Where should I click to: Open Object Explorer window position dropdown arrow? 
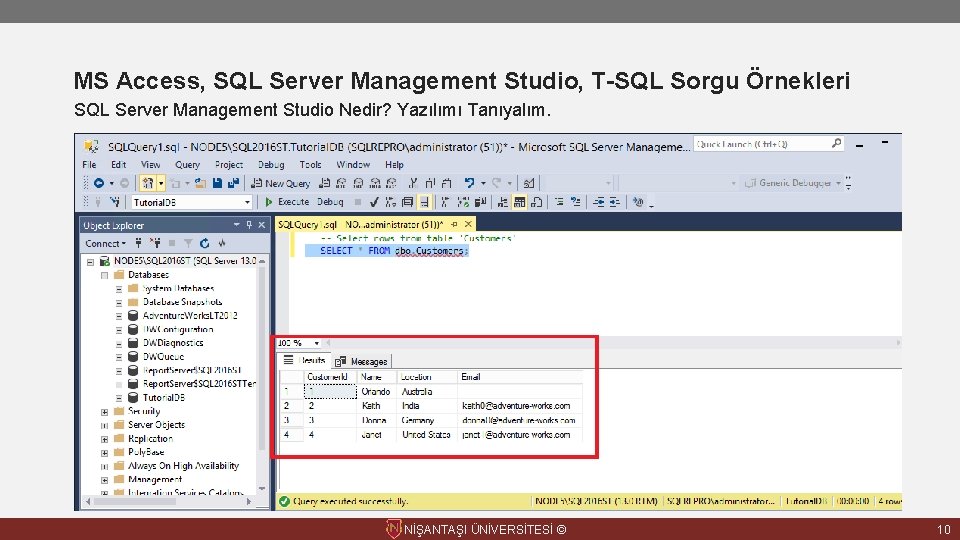pyautogui.click(x=236, y=225)
